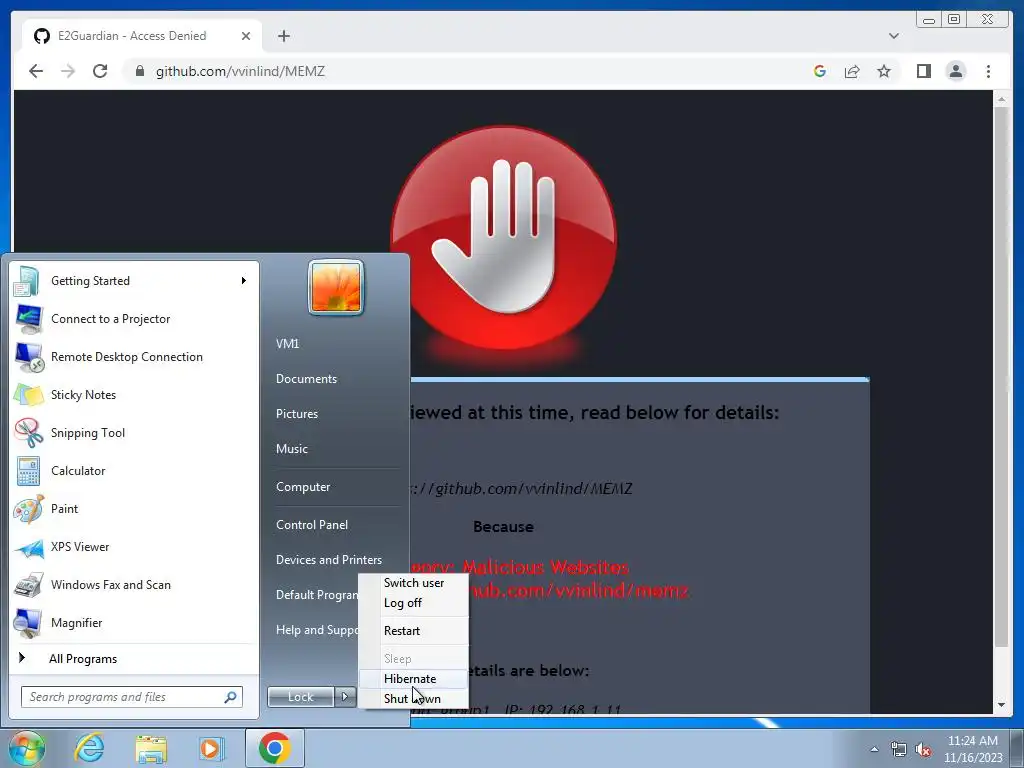
Task: Select Switch user
Action: click(x=413, y=583)
